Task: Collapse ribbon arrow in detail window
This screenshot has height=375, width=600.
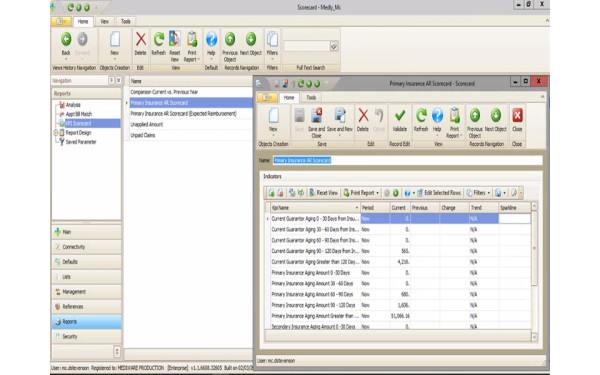Action: 542,97
